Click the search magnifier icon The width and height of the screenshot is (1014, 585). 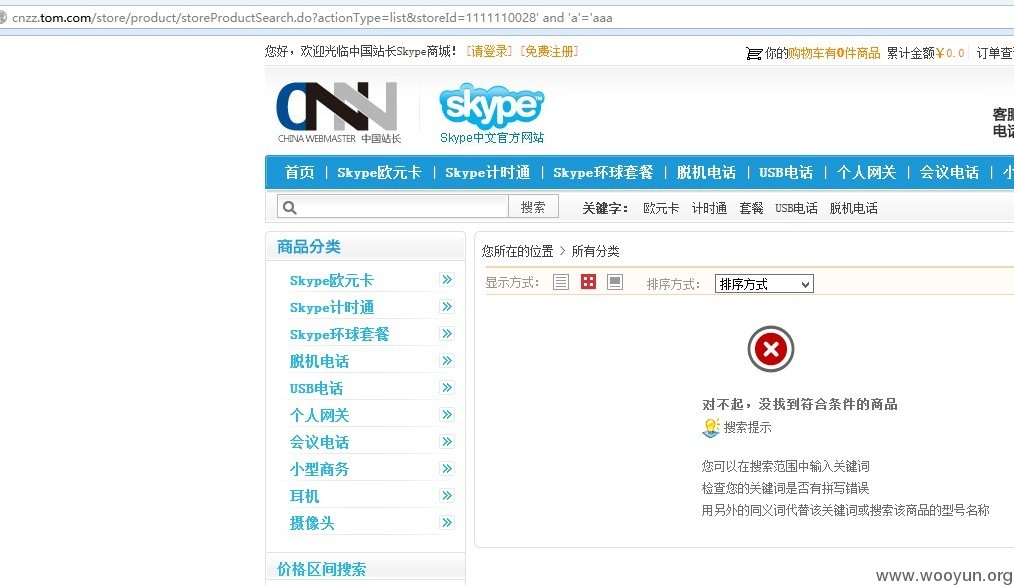coord(290,207)
